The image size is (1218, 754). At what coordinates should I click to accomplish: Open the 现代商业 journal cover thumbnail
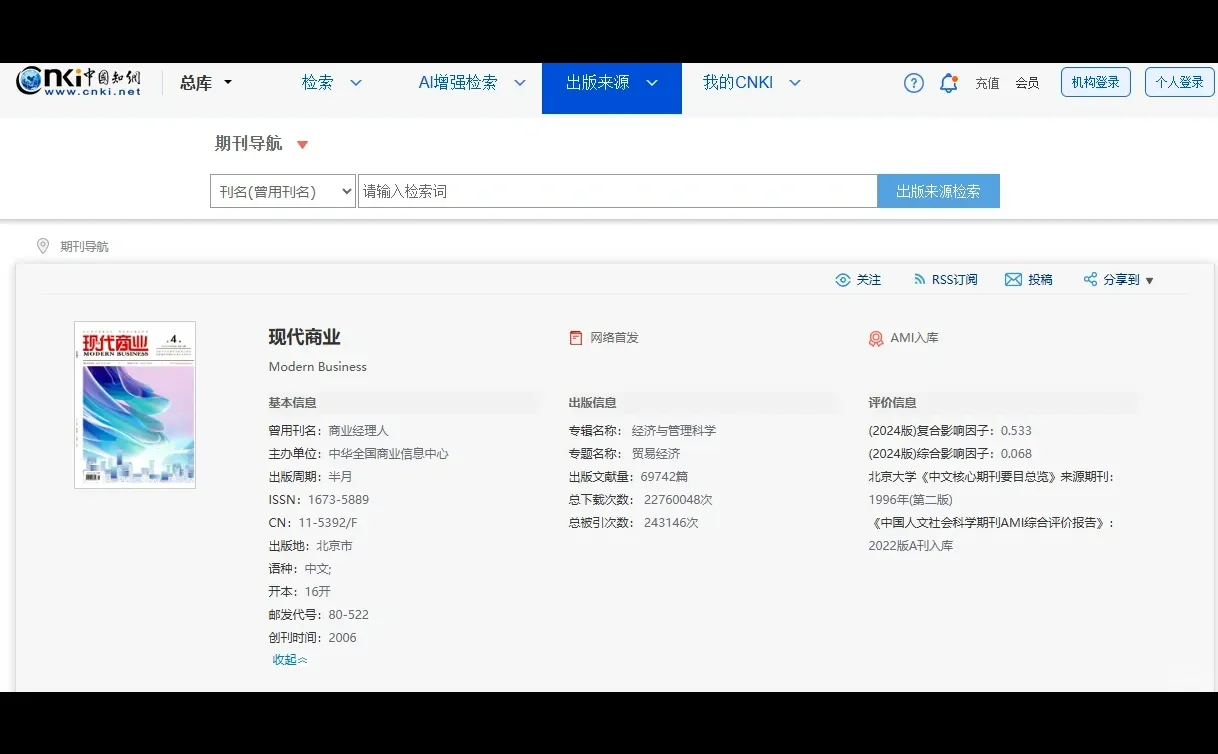(x=135, y=405)
